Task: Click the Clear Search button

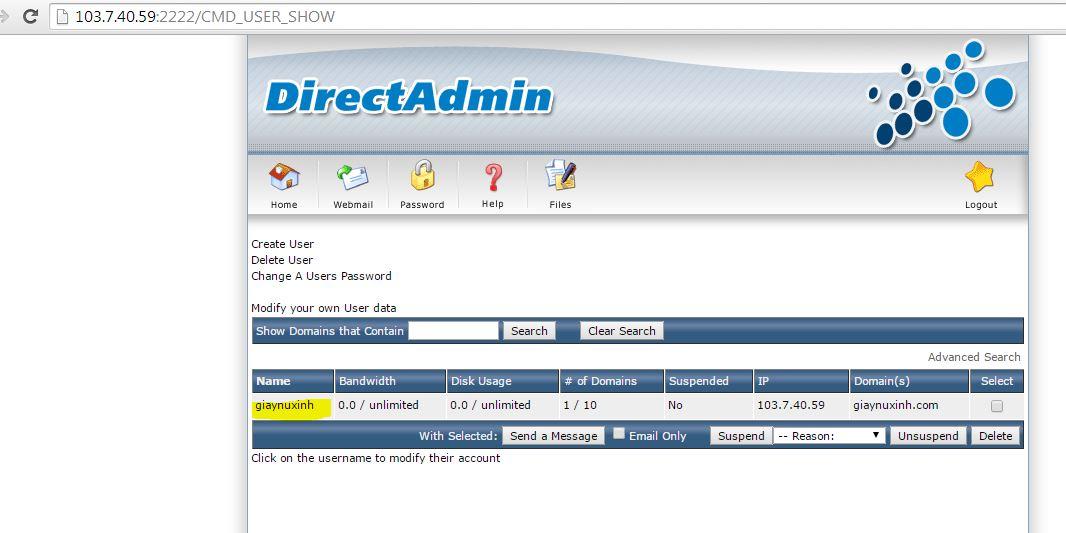Action: click(621, 331)
